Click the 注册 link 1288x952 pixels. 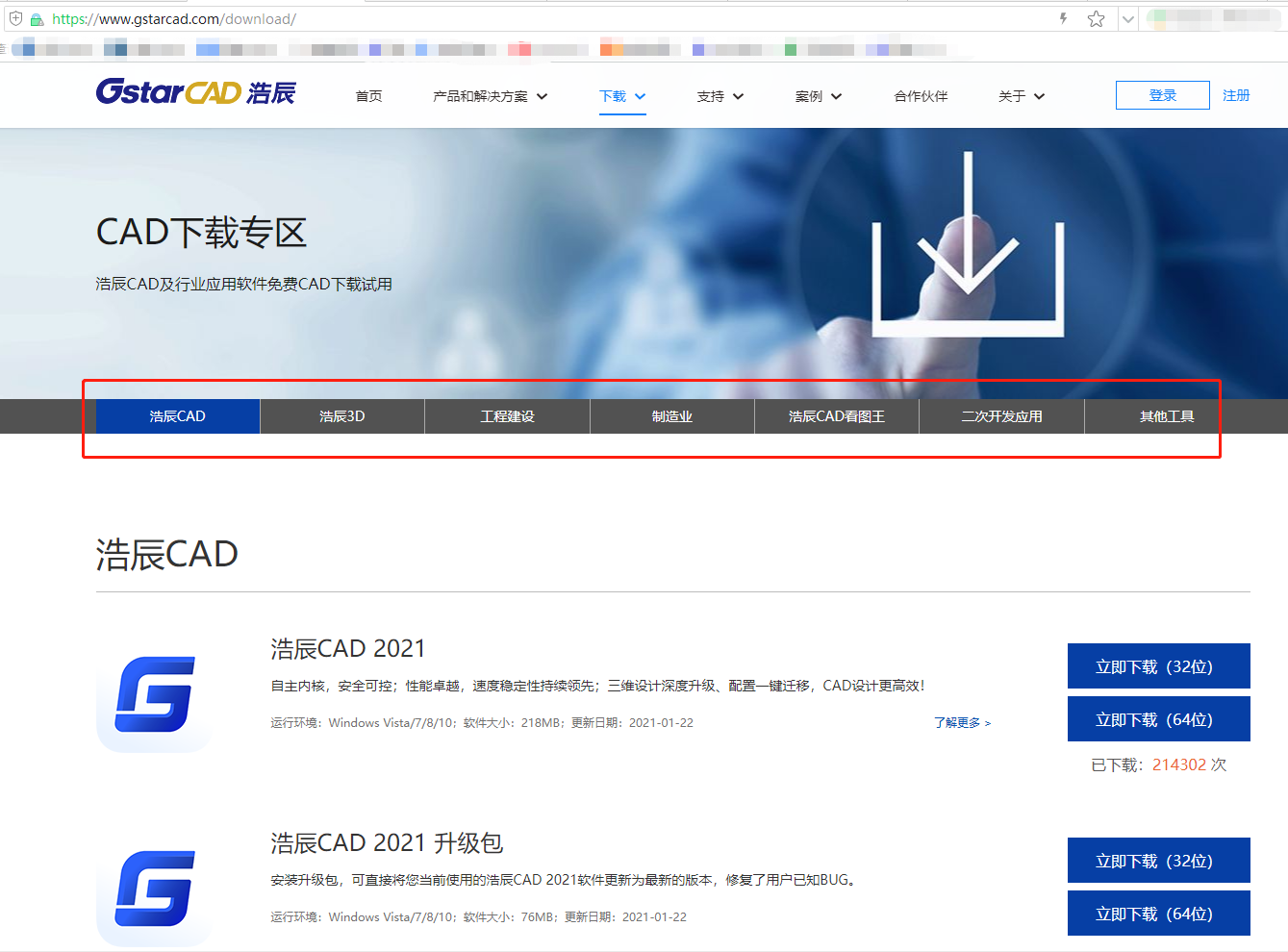tap(1236, 95)
